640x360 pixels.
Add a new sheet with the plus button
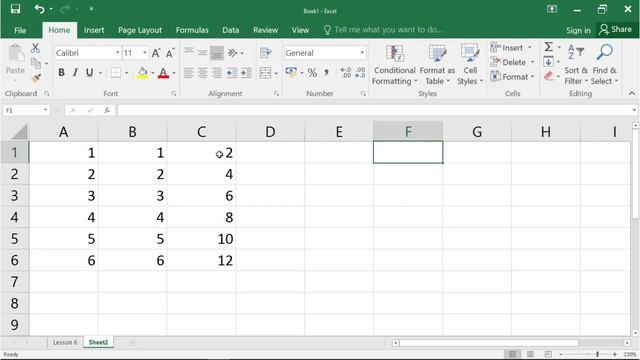tap(133, 342)
